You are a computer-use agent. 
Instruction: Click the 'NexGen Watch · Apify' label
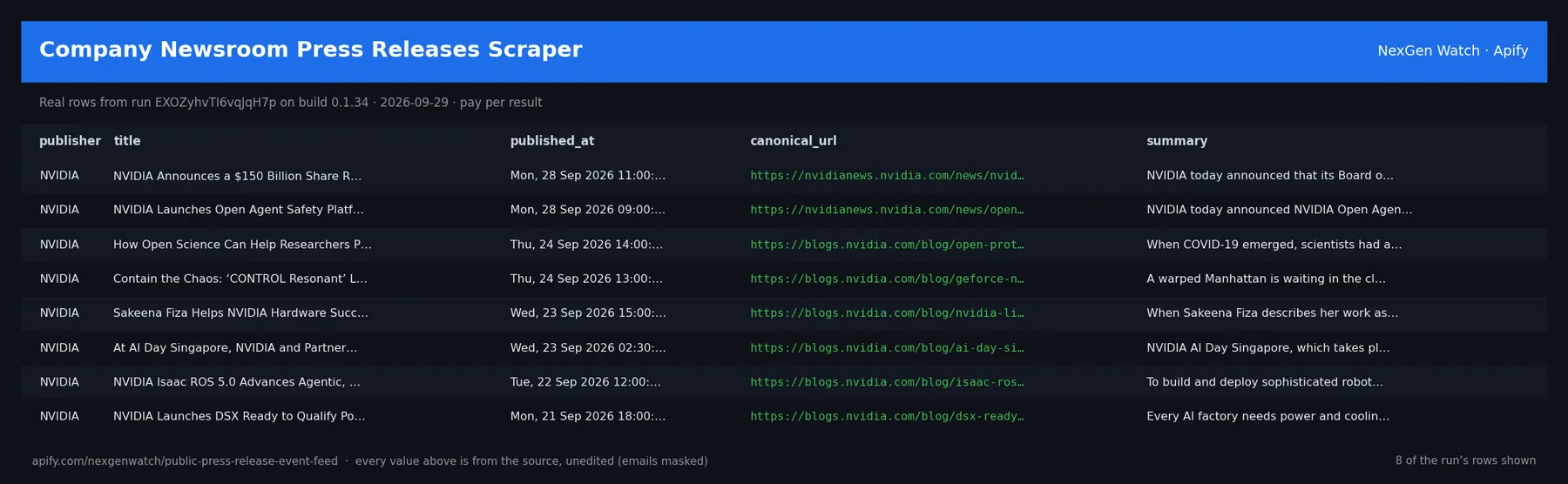[1452, 50]
